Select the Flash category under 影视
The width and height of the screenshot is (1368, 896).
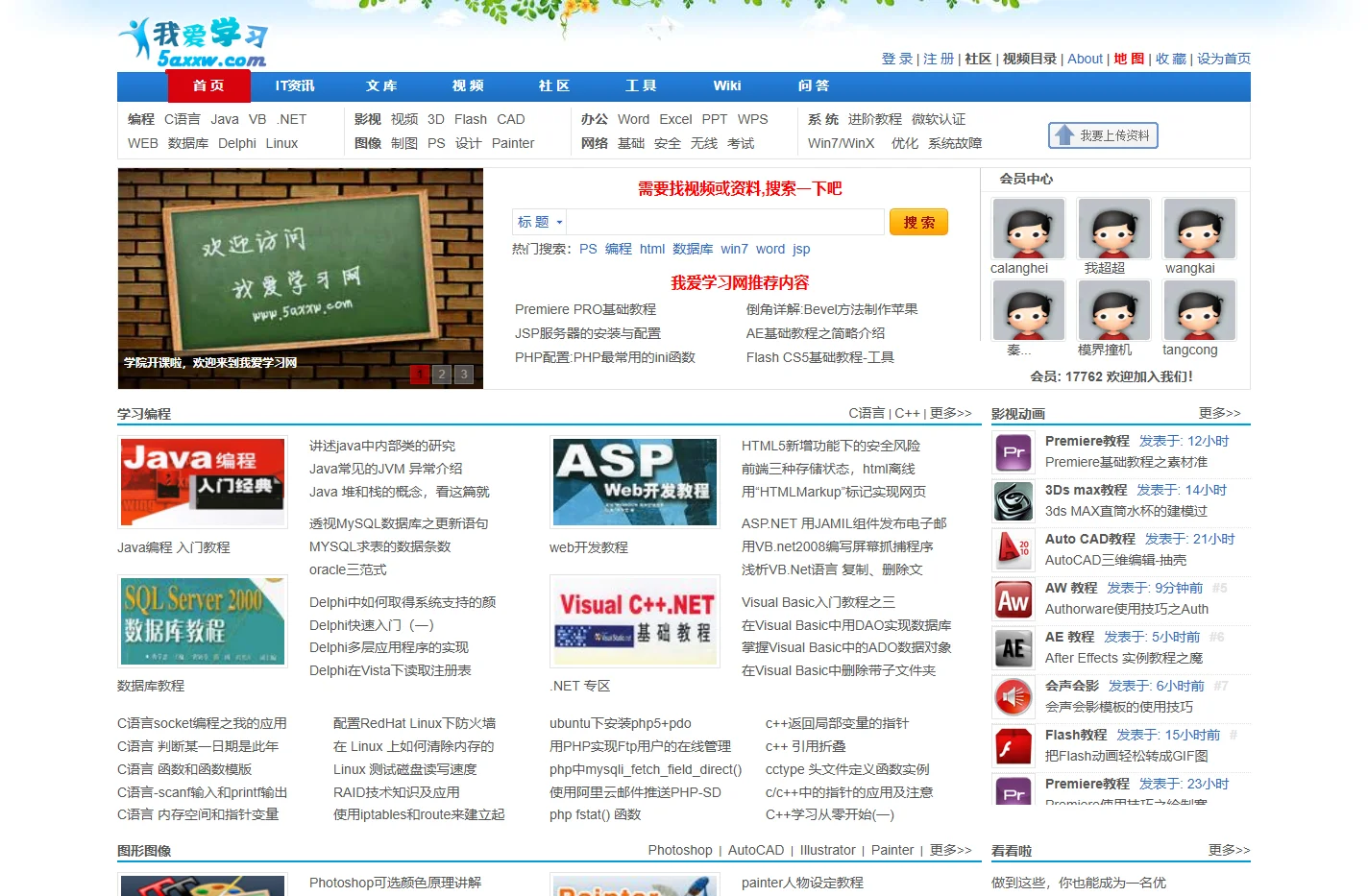pos(471,119)
